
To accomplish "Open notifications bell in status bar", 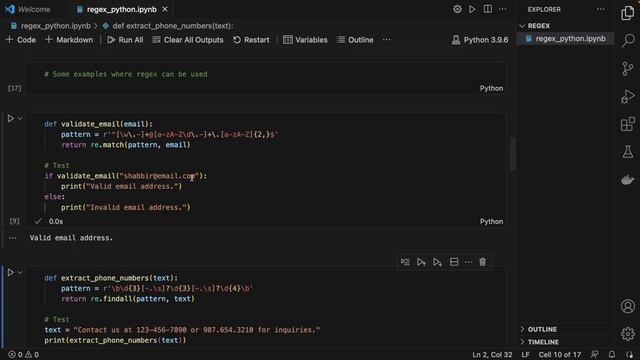I will (611, 354).
